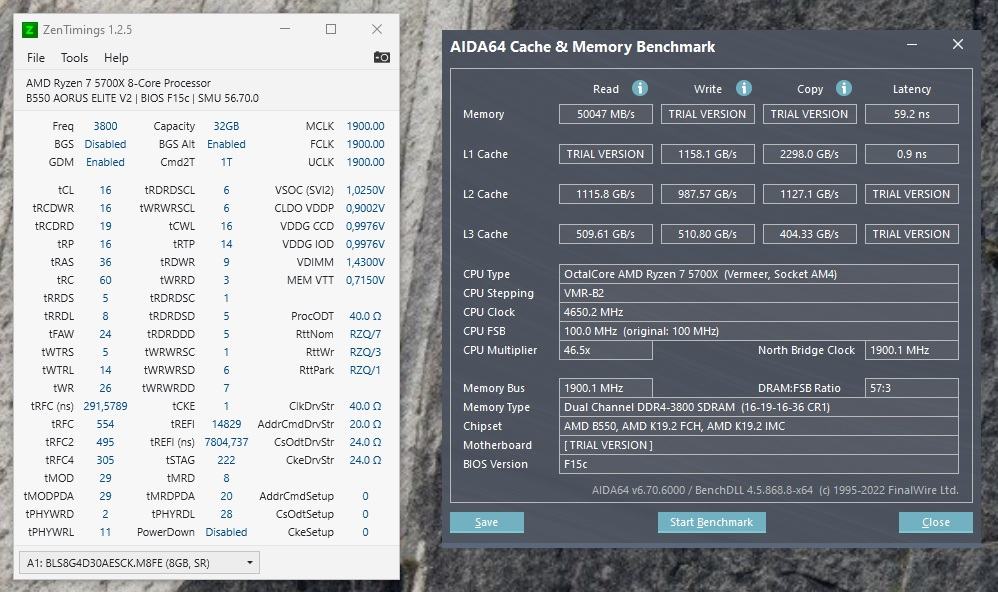Click the tRFC (ns) value 291,5789
The image size is (998, 592).
click(106, 406)
